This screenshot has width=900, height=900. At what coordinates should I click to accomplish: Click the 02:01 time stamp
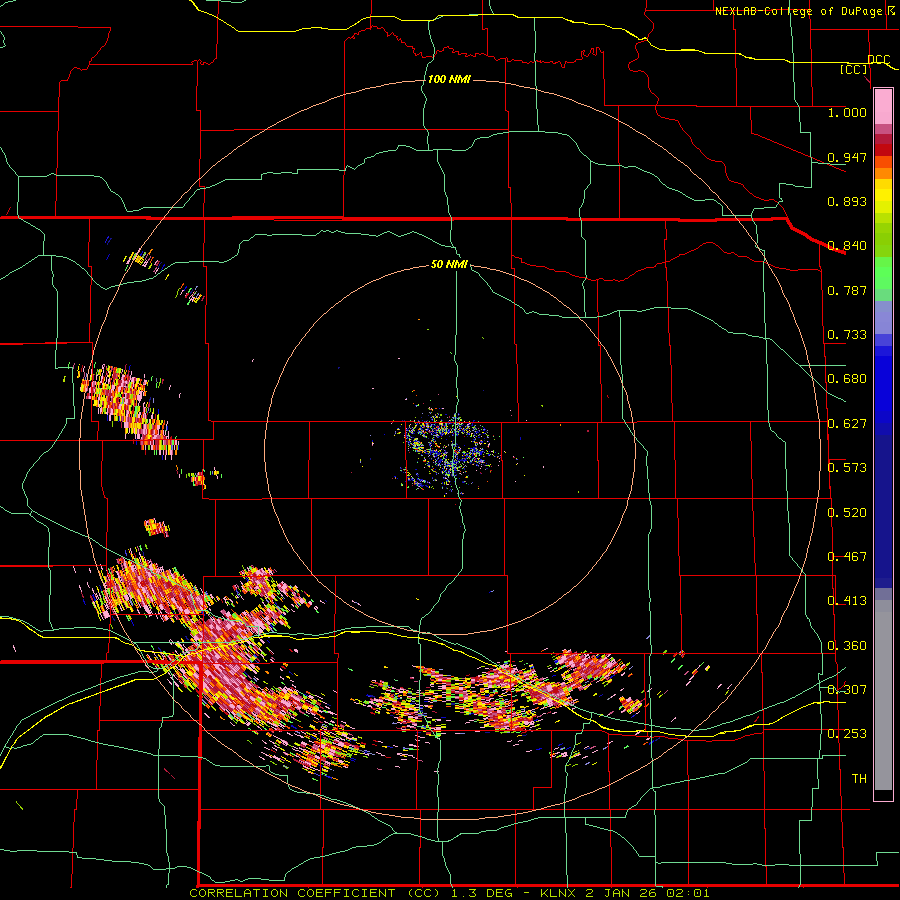pyautogui.click(x=688, y=893)
